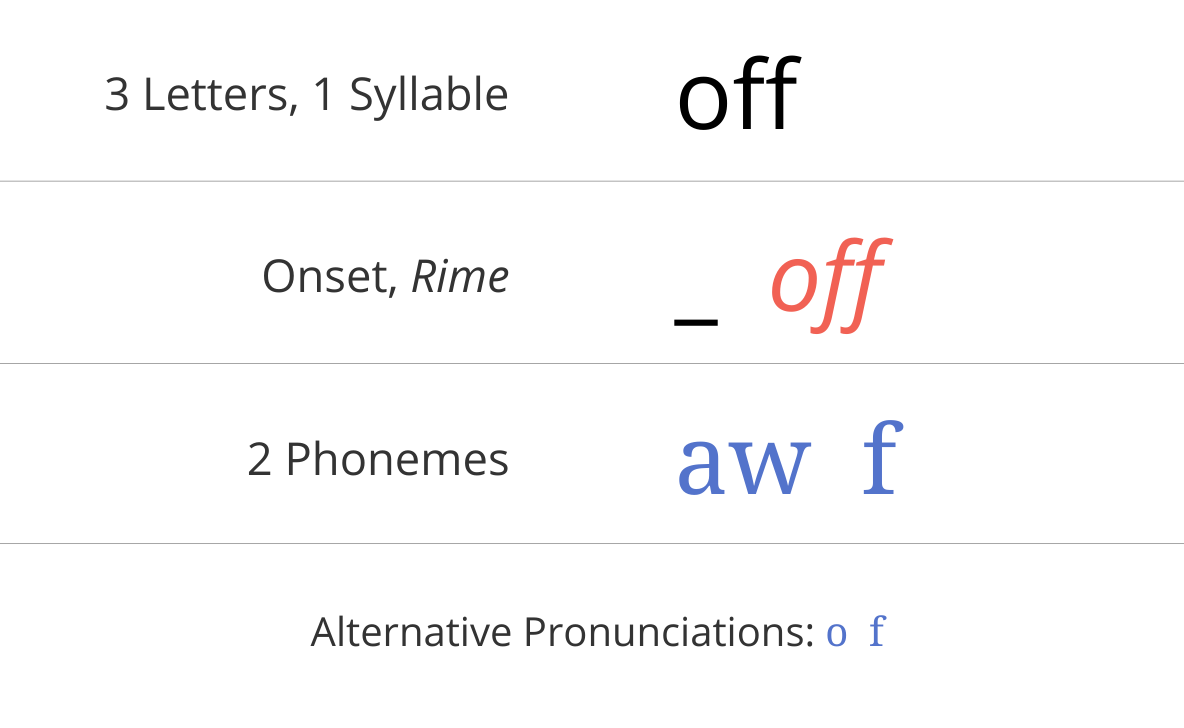
Task: Click the large black word "off"
Action: [738, 94]
